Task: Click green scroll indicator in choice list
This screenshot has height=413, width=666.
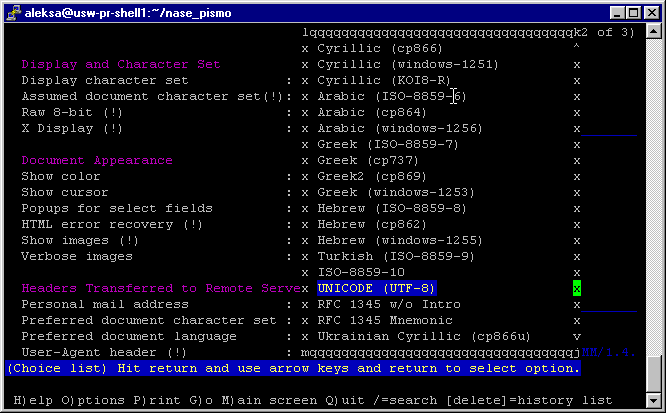Action: pos(577,288)
